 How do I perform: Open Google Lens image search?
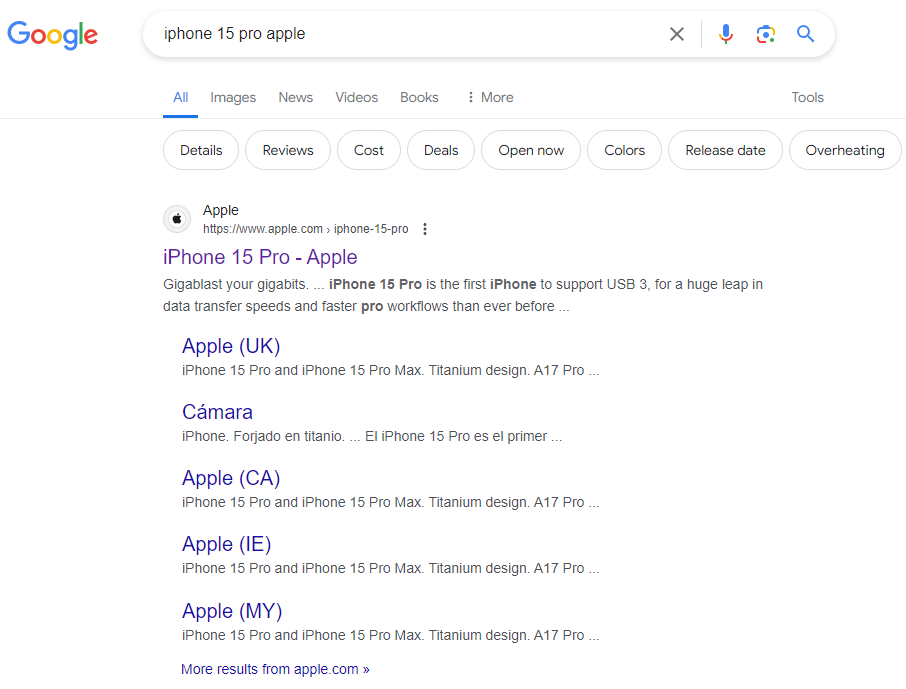point(766,34)
